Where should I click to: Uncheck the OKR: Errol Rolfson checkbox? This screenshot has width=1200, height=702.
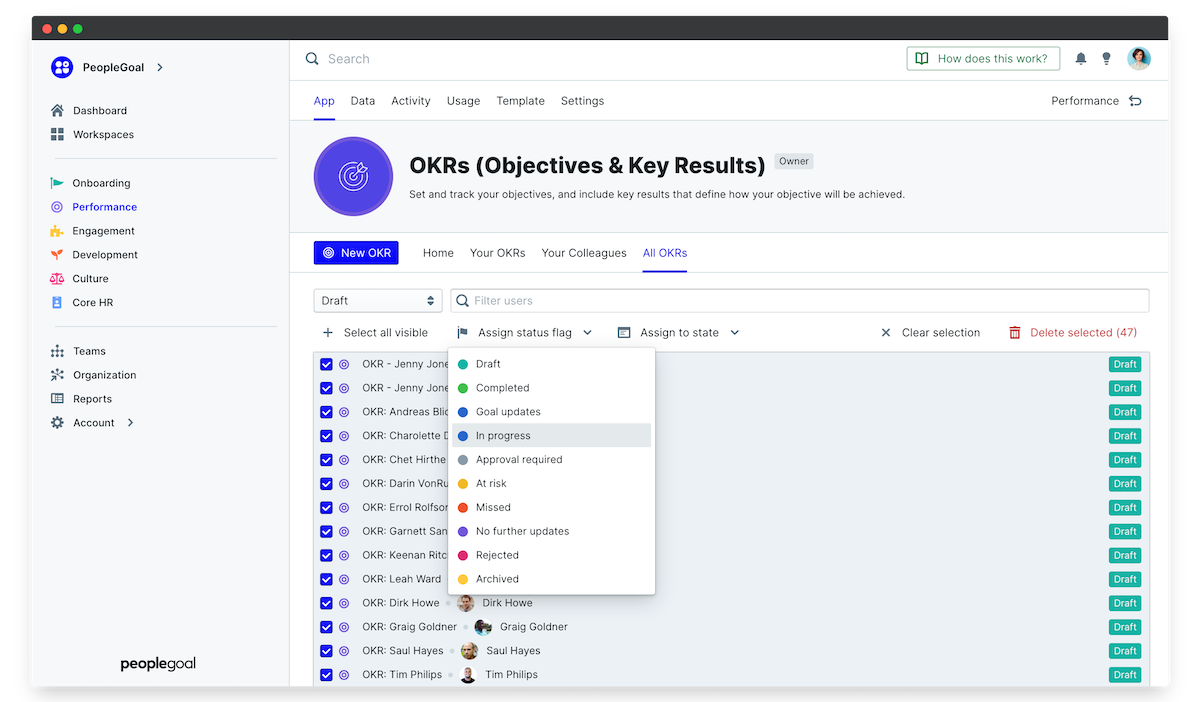[x=326, y=508]
